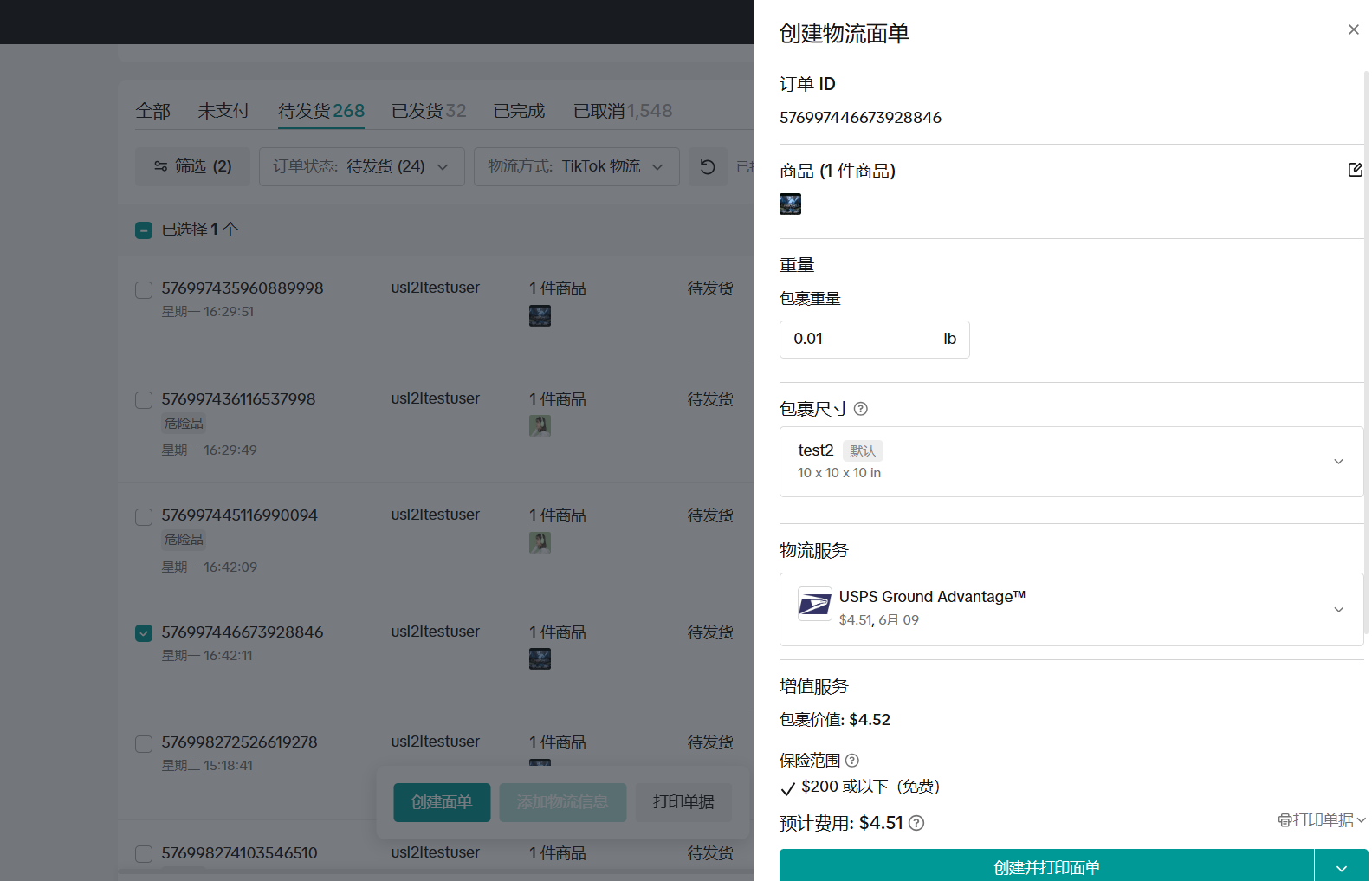Click the 创建并打印面单 button
Screen dimensions: 1372x881
coord(1046,867)
